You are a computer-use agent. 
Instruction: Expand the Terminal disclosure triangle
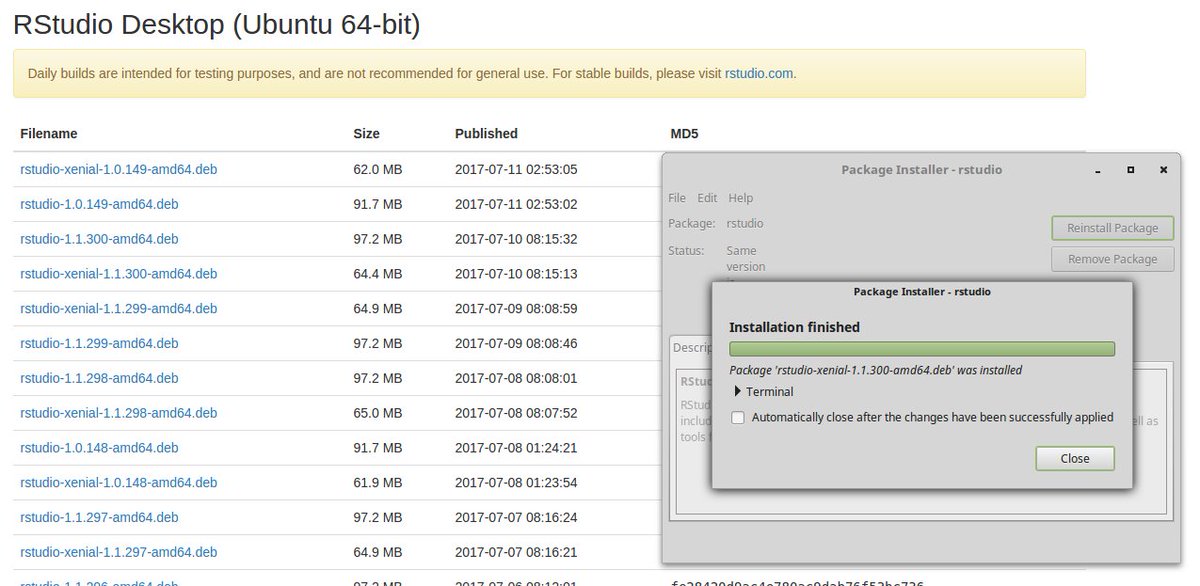click(739, 392)
